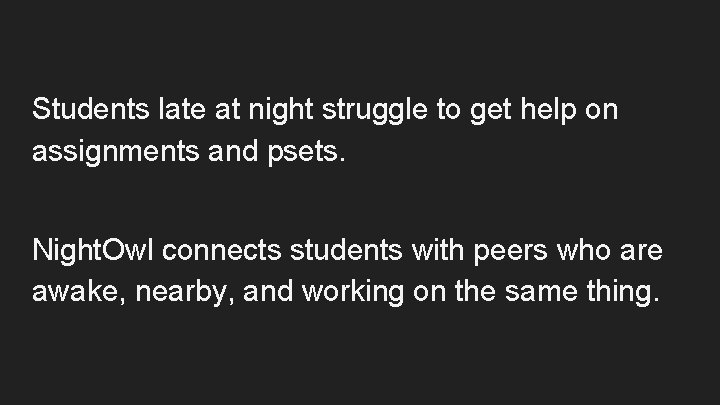
Task: Click the word "assignments" in the text
Action: point(116,152)
